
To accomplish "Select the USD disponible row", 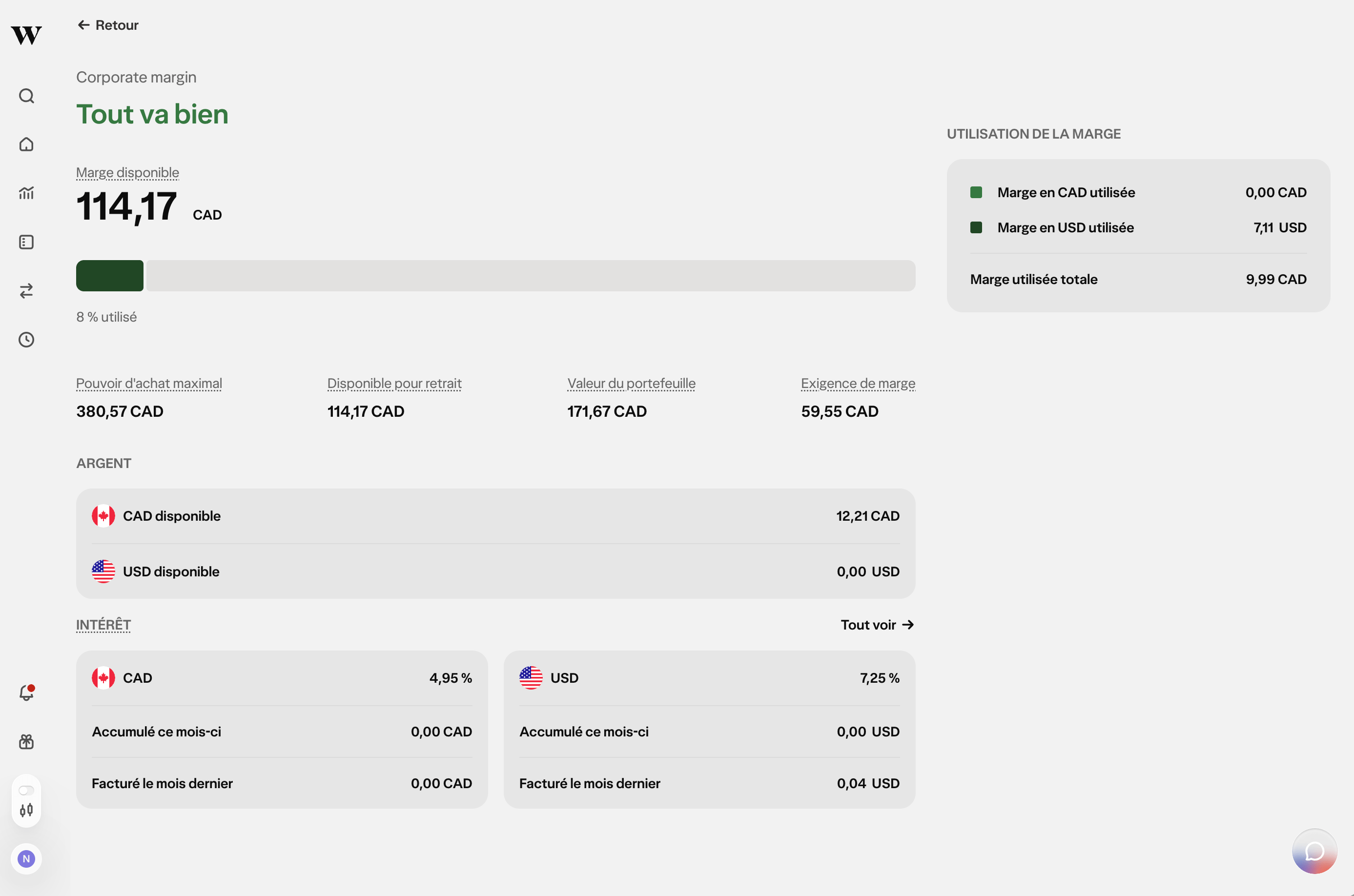I will (495, 571).
